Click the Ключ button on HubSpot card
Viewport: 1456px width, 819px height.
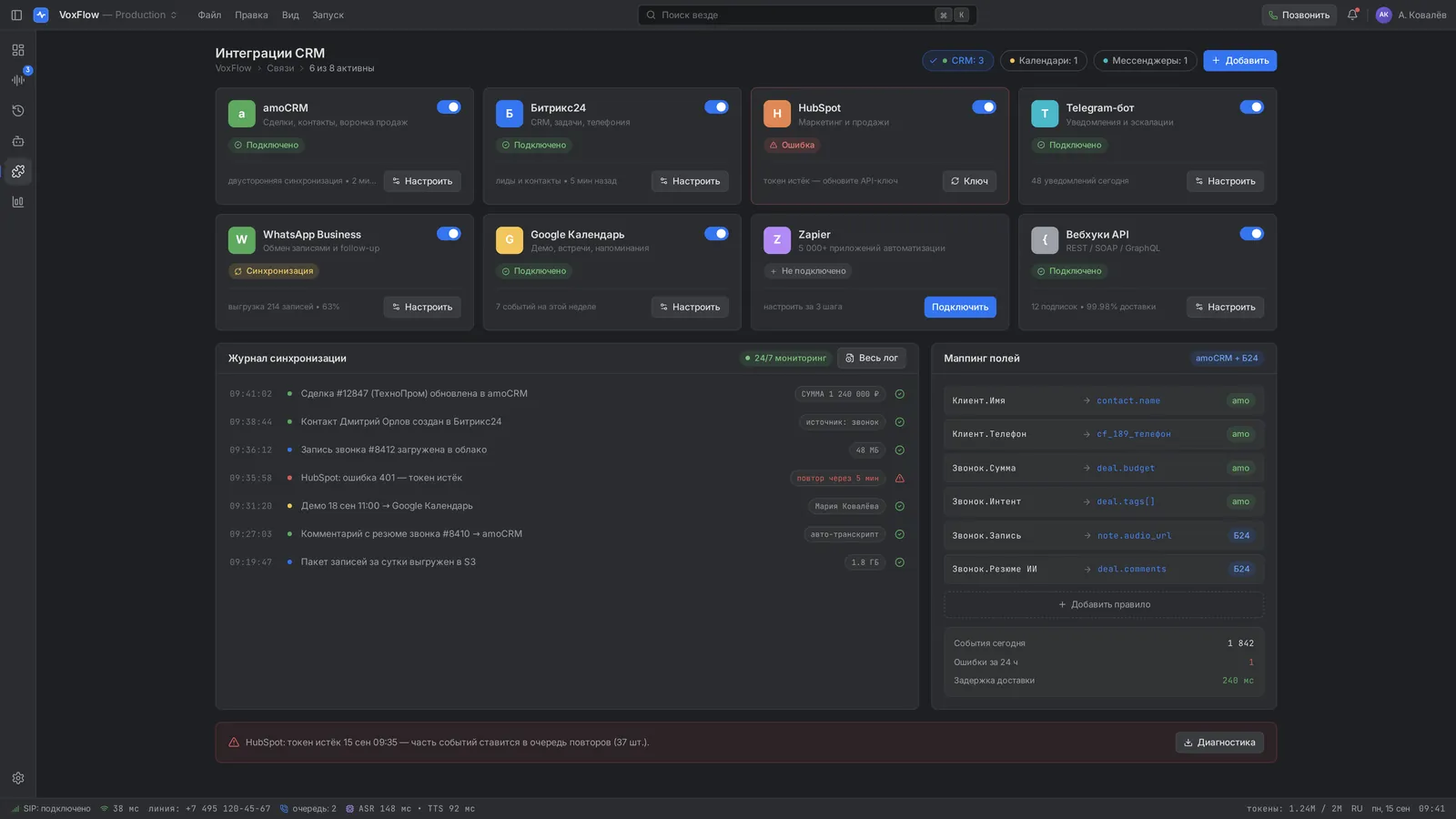(969, 181)
